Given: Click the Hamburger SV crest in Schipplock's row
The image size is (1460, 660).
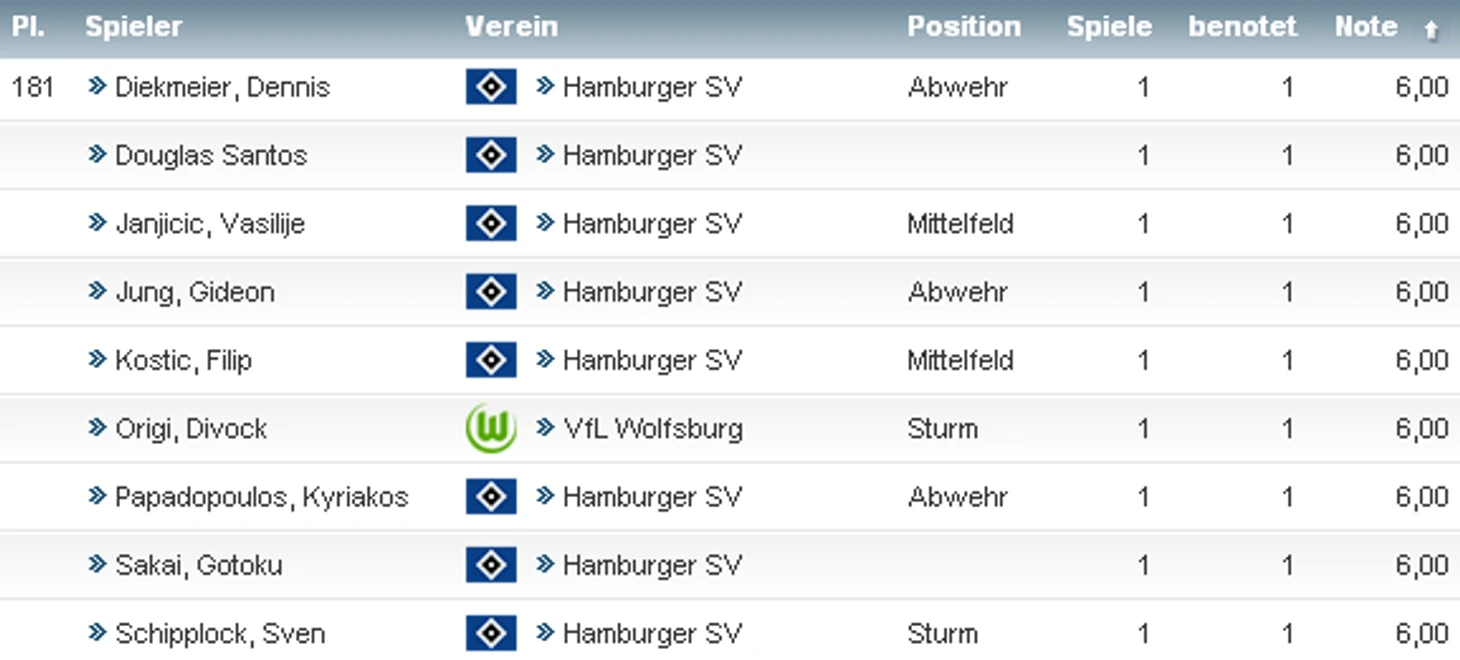Looking at the screenshot, I should tap(491, 633).
